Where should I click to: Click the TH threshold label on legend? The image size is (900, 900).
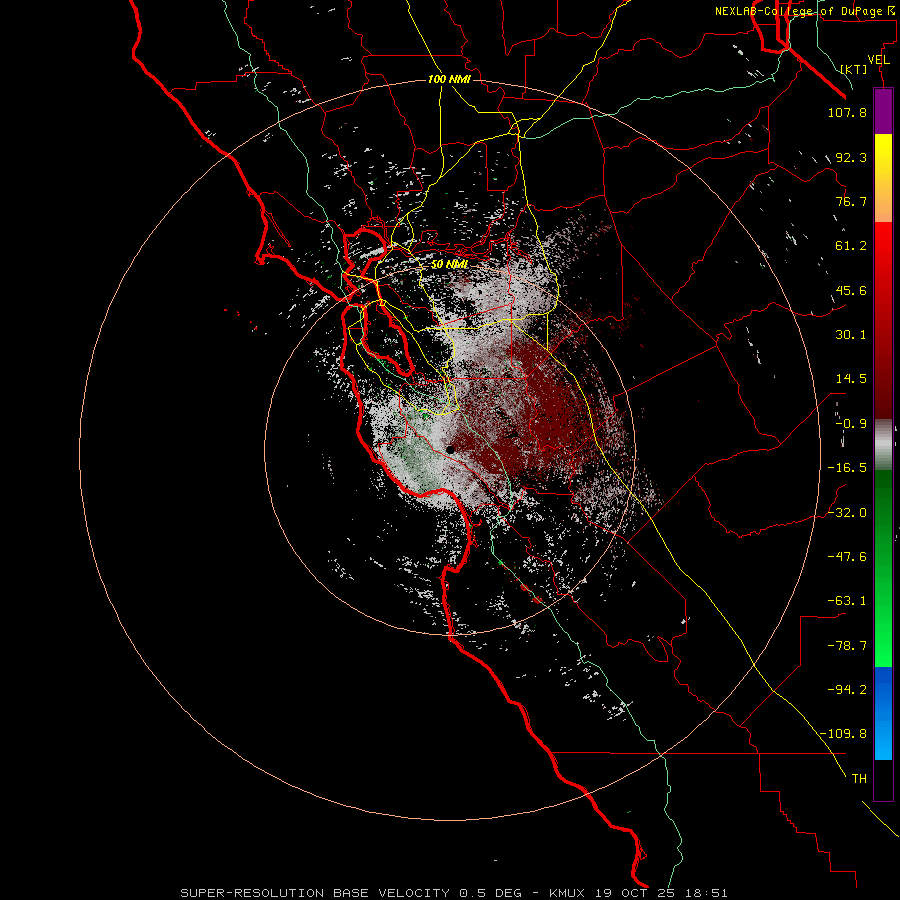tap(859, 779)
